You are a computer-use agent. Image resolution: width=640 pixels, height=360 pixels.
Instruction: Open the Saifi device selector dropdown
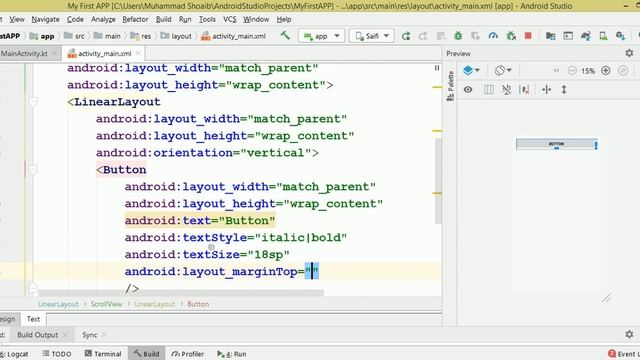click(x=371, y=36)
